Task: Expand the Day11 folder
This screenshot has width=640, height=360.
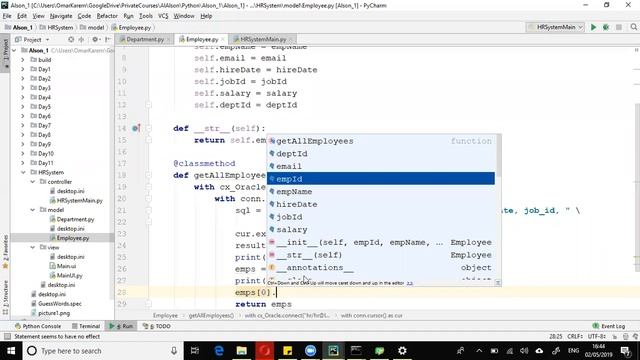Action: click(x=23, y=163)
